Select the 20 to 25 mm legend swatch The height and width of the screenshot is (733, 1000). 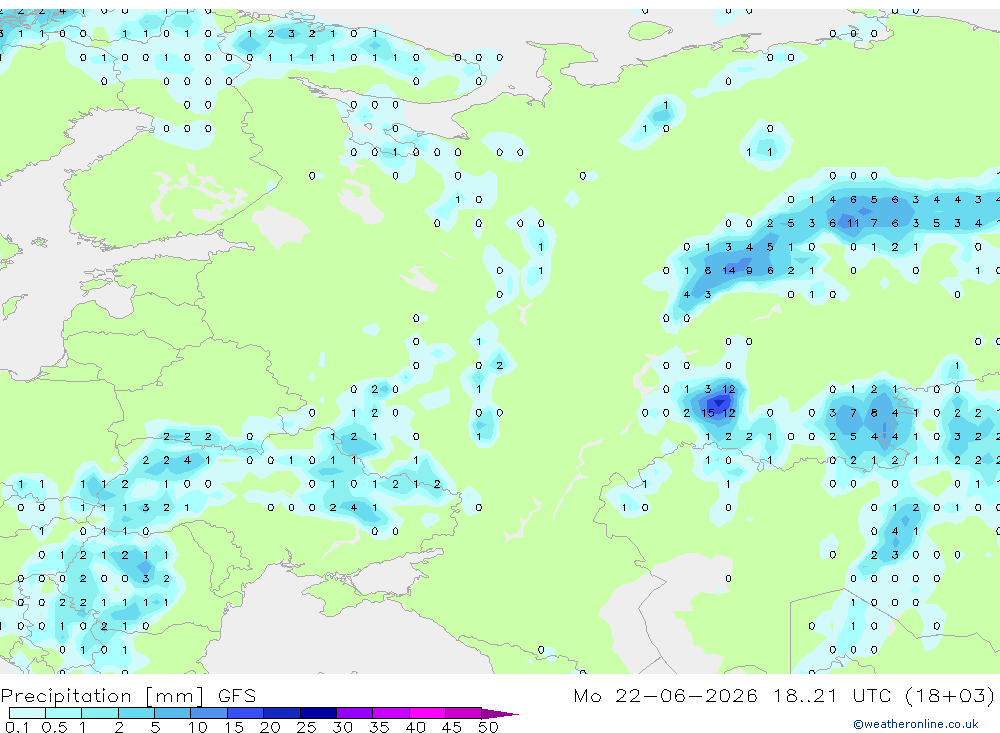pyautogui.click(x=281, y=713)
